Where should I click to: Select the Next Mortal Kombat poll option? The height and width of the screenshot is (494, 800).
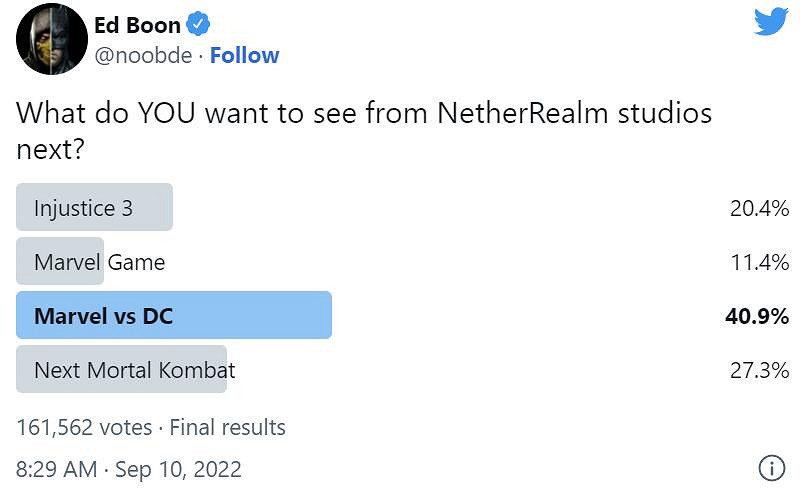pos(134,370)
